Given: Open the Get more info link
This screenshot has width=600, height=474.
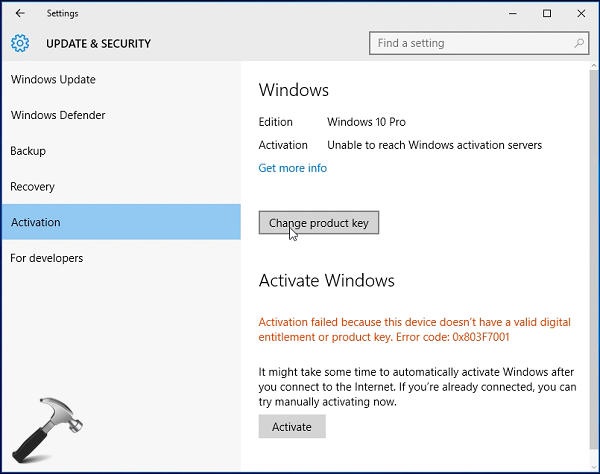Looking at the screenshot, I should click(293, 168).
